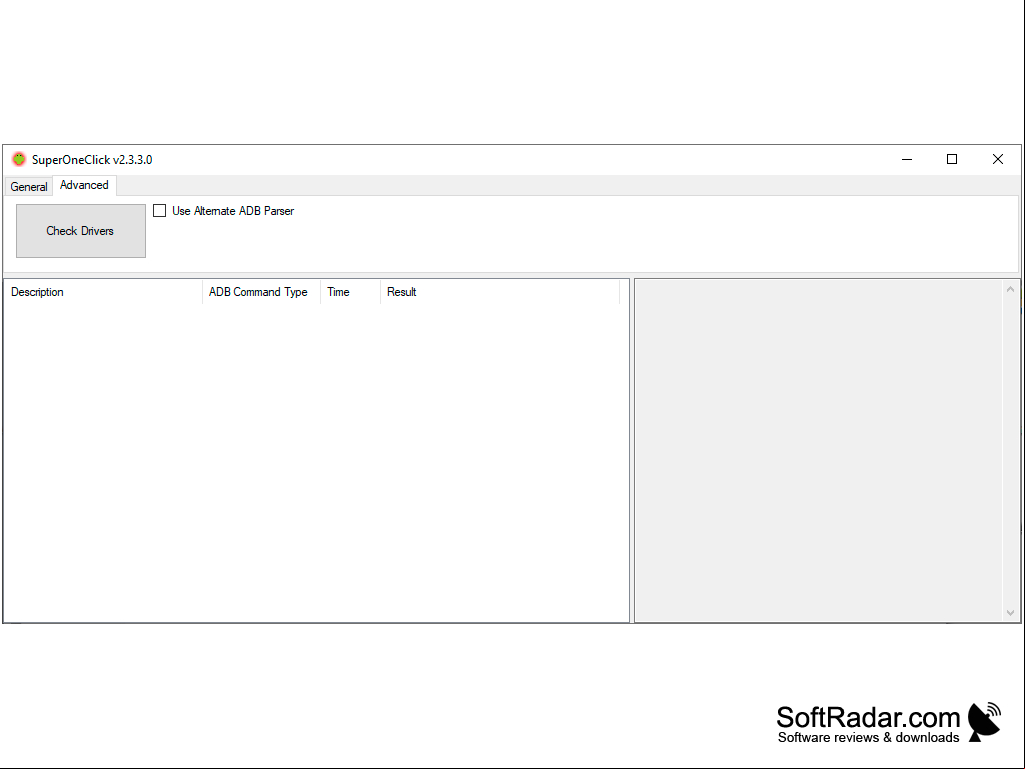This screenshot has height=769, width=1025.
Task: Click the ADB Command Type column header
Action: pos(261,292)
